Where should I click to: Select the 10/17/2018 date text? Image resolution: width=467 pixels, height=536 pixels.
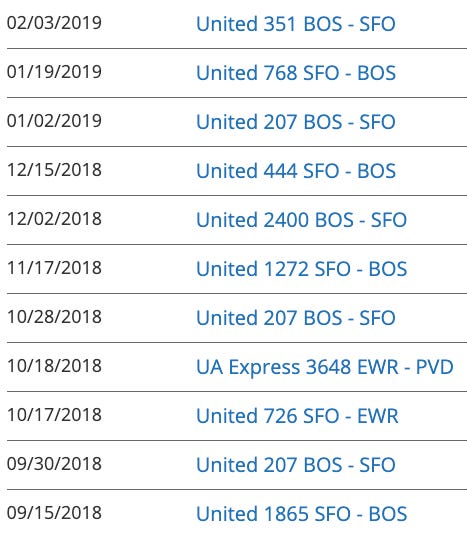pyautogui.click(x=54, y=414)
